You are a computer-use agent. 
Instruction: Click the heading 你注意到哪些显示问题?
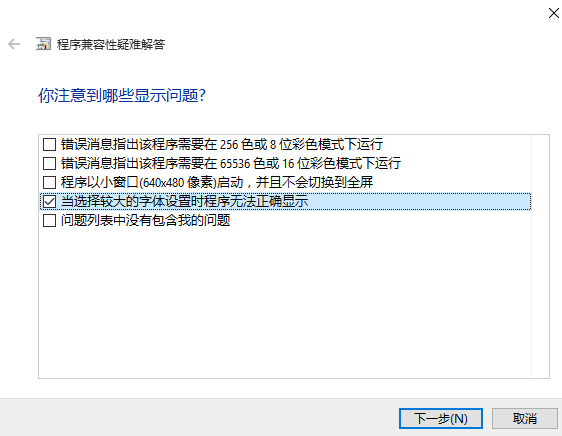122,96
